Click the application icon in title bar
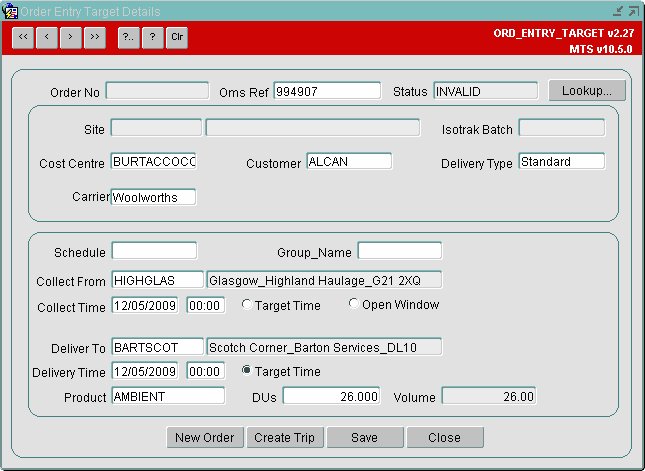Viewport: 645px width, 471px height. point(9,11)
